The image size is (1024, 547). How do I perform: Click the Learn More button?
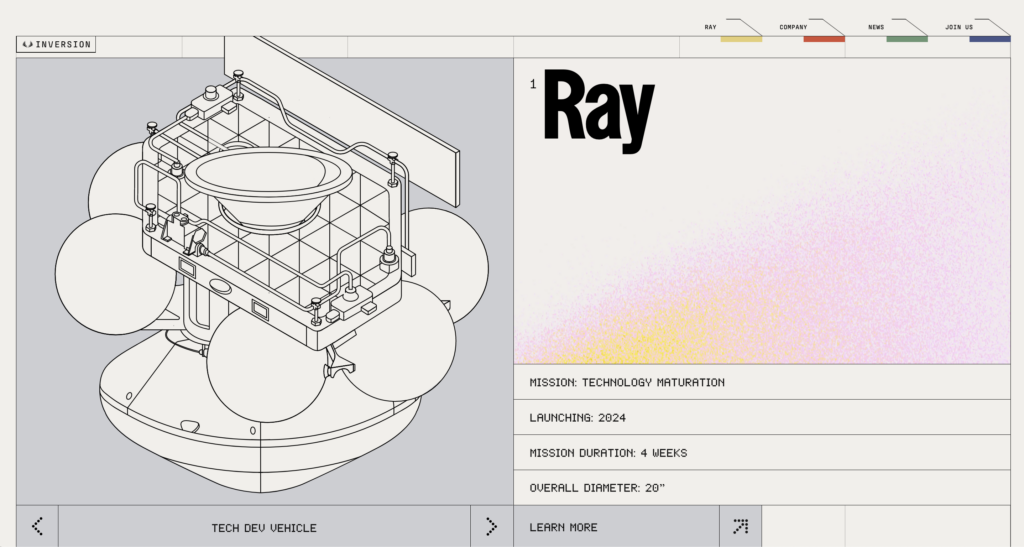tap(616, 526)
